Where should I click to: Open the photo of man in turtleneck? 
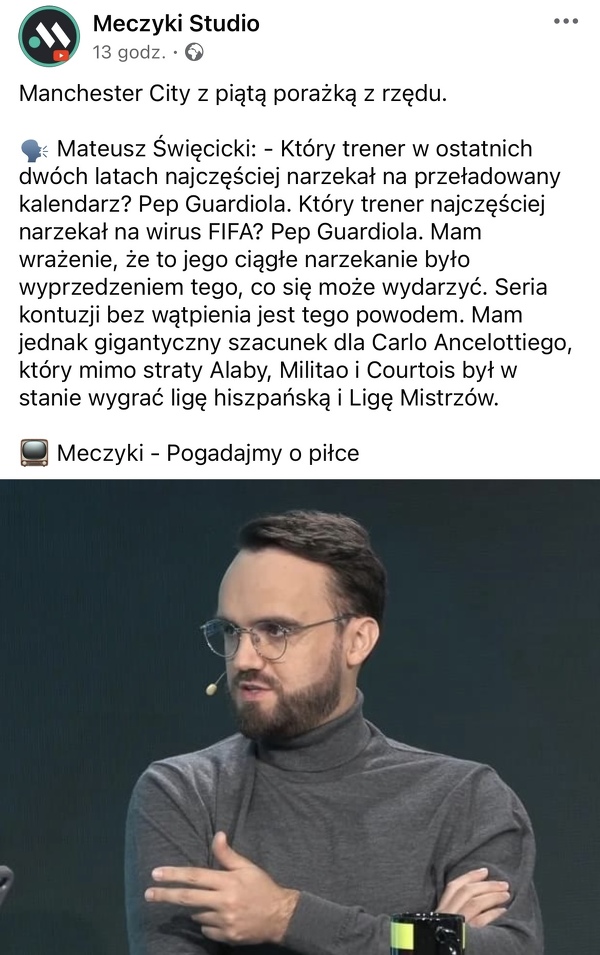(300, 717)
